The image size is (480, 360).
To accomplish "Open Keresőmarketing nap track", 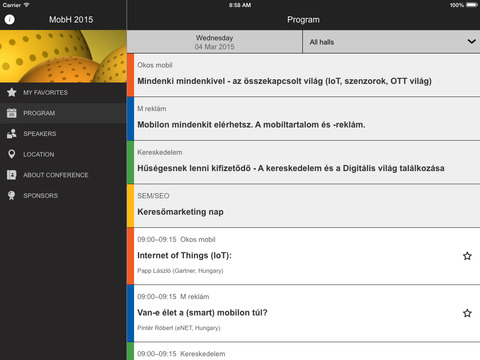I will tap(303, 206).
